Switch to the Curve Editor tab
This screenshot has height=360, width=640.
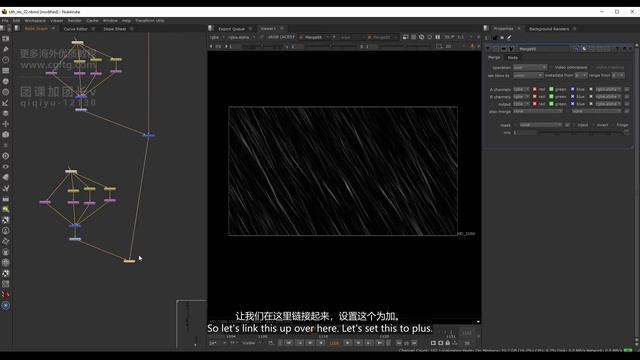(76, 29)
